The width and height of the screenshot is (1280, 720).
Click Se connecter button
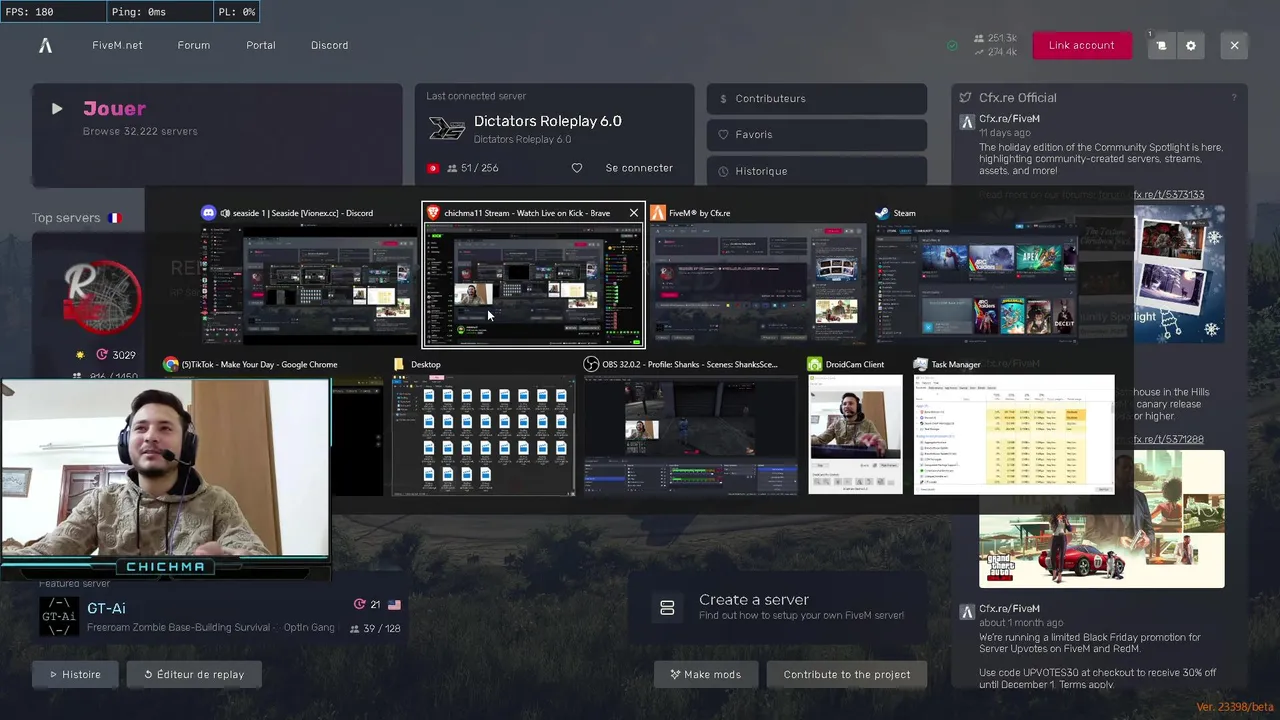639,168
